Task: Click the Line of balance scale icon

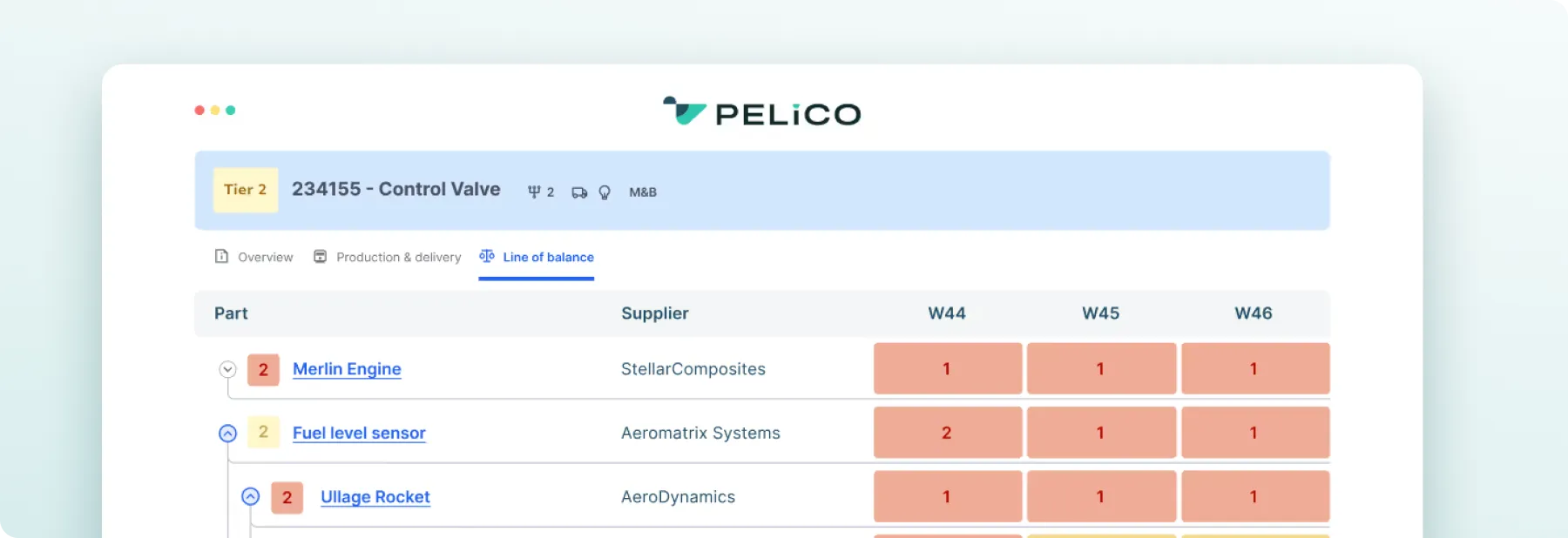Action: 487,256
